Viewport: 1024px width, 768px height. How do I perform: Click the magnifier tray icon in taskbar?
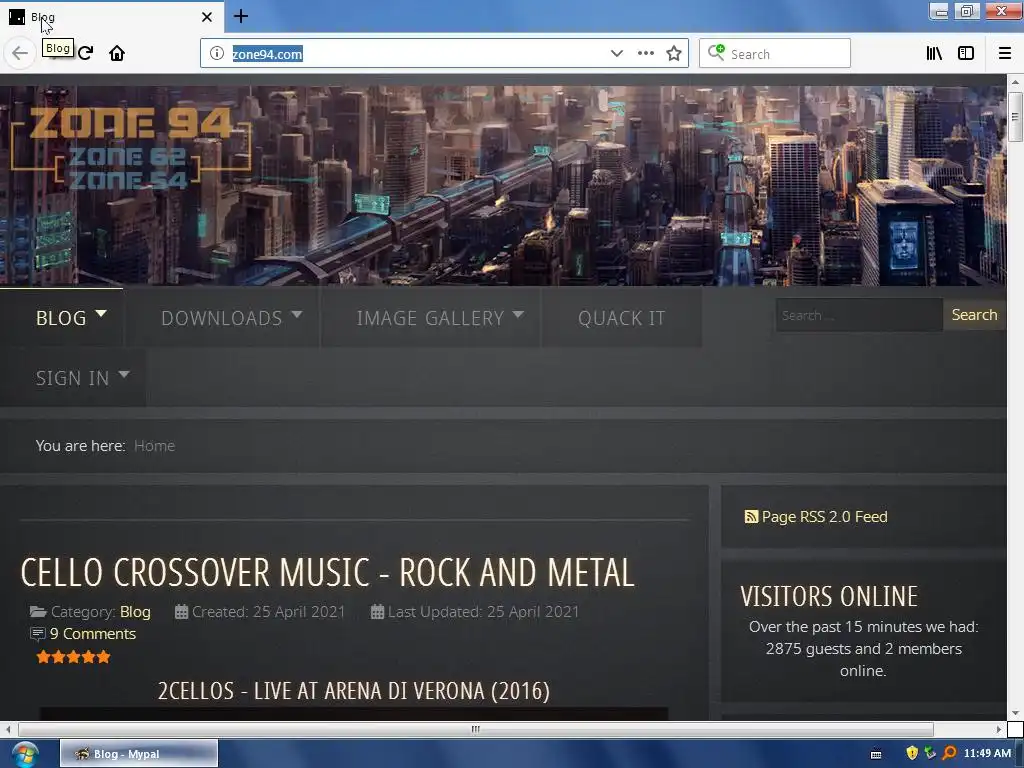(x=950, y=754)
